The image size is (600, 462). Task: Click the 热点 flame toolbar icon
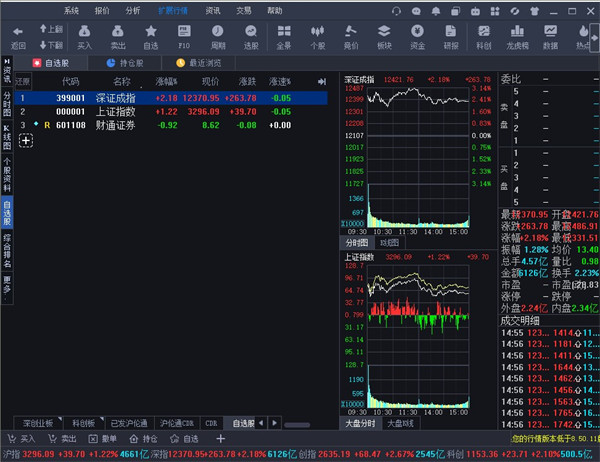tap(583, 31)
